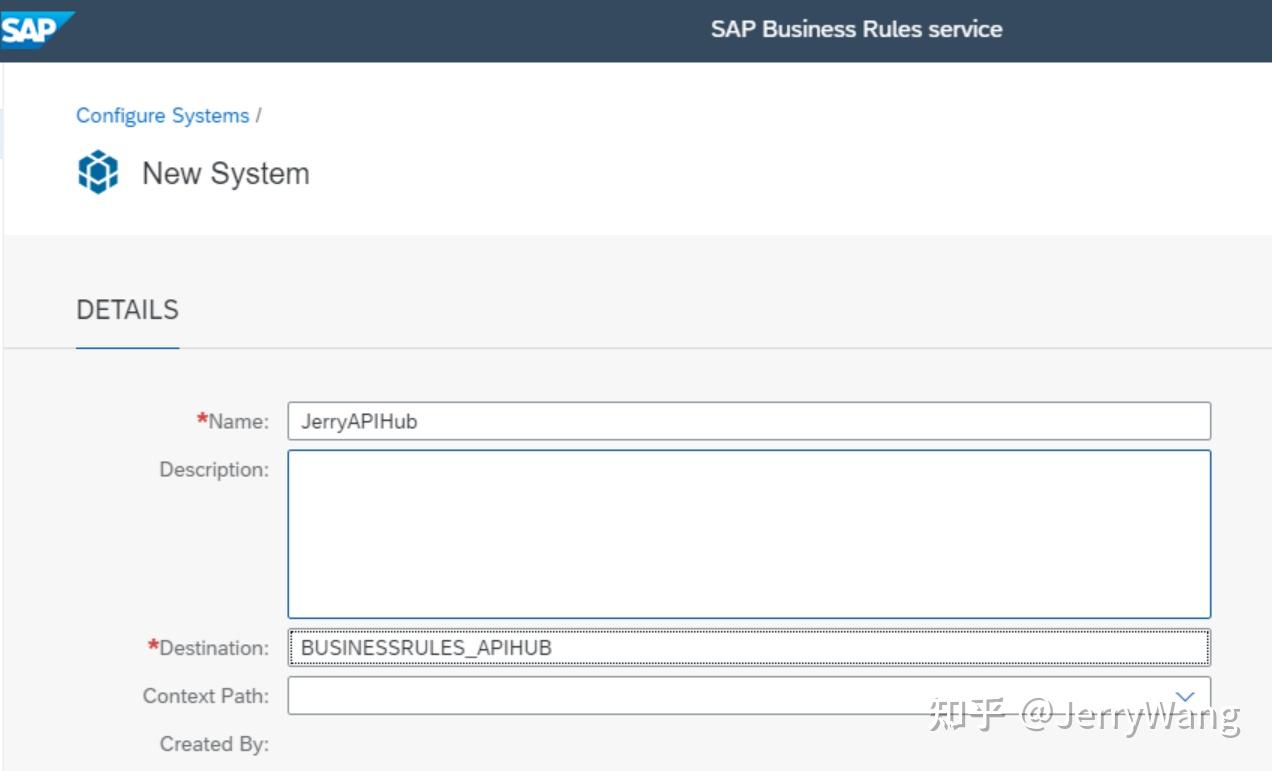
Task: Click the Description label
Action: point(212,468)
